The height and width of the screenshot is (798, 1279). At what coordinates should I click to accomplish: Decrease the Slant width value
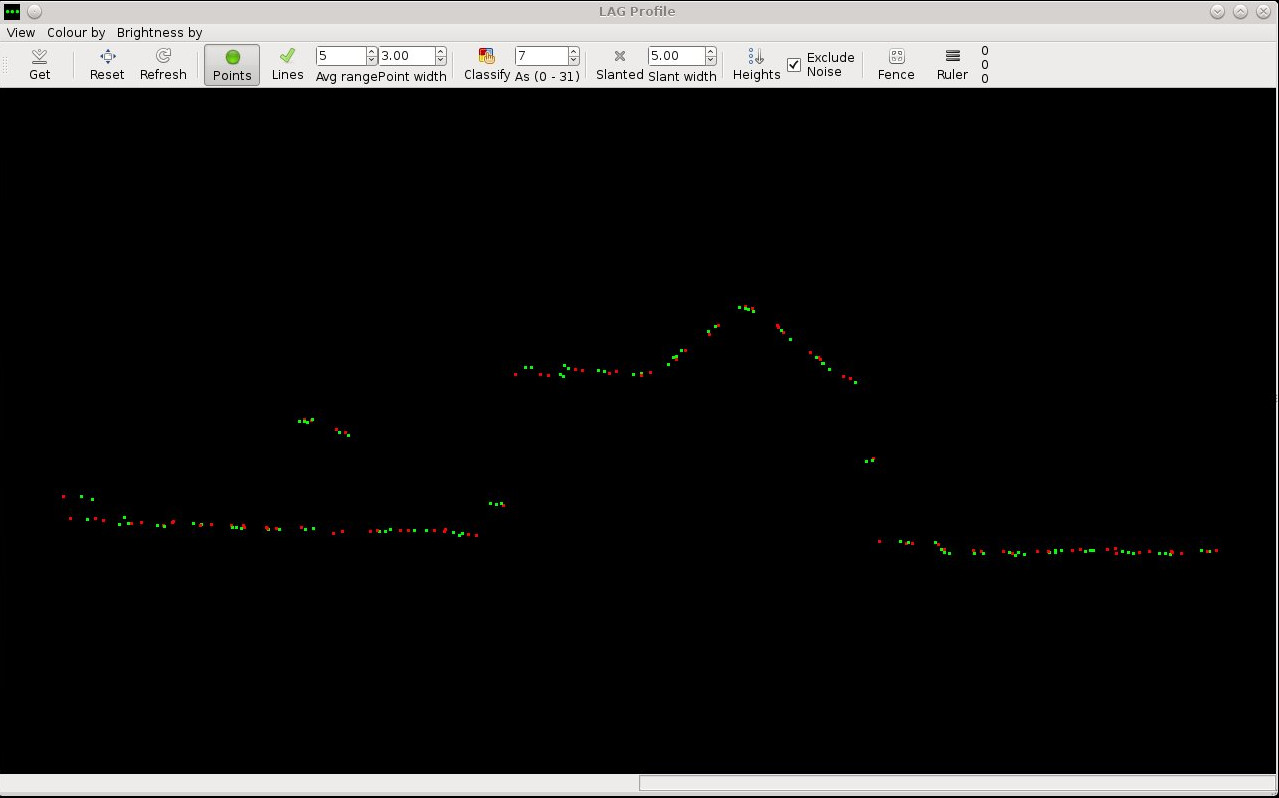tap(711, 61)
